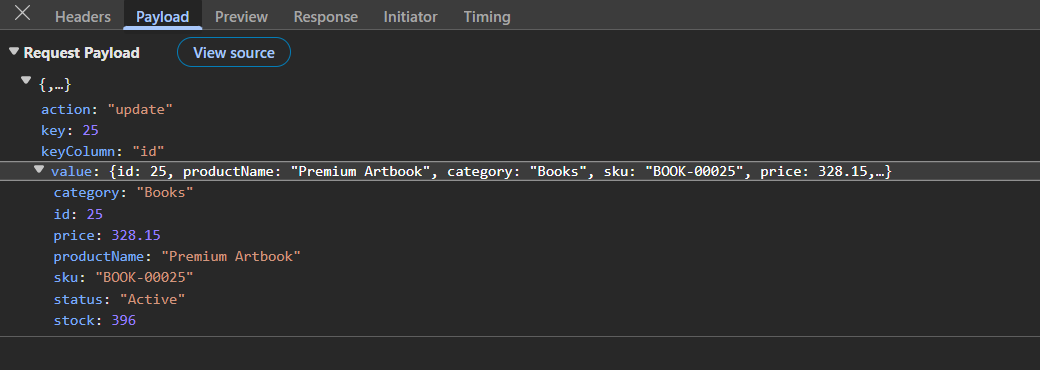Screen dimensions: 1040x370
Task: Select the price: 328.15 row
Action: click(x=107, y=235)
